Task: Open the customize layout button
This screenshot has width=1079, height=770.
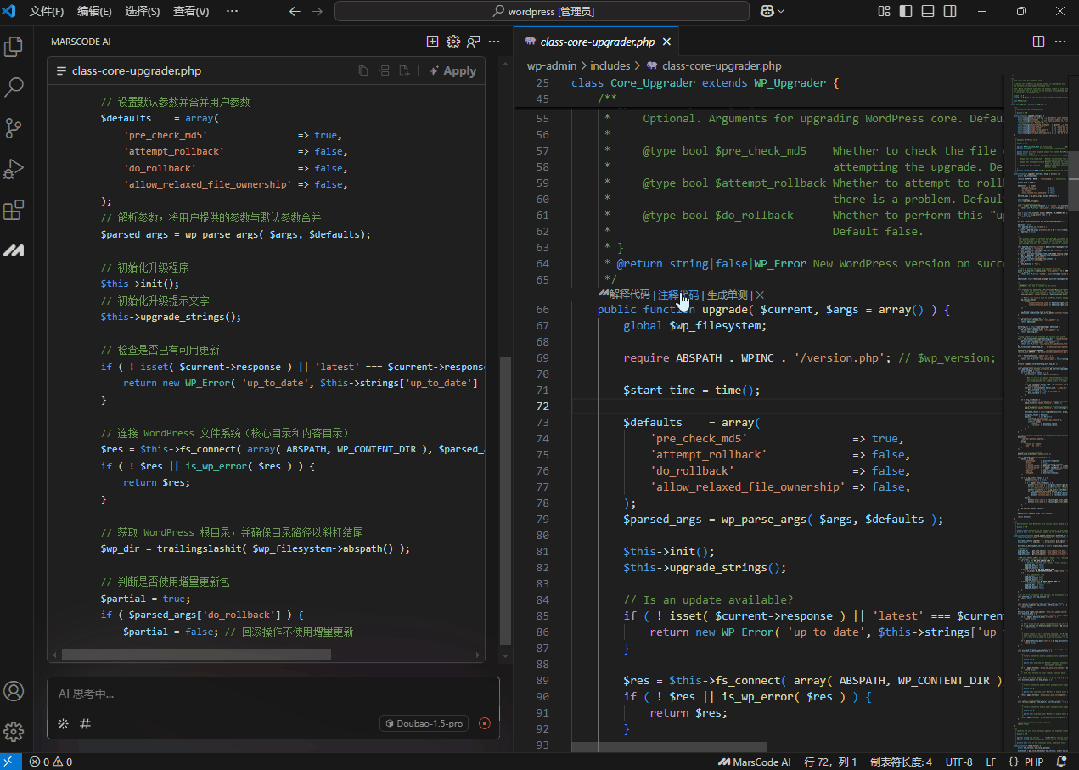Action: point(884,11)
